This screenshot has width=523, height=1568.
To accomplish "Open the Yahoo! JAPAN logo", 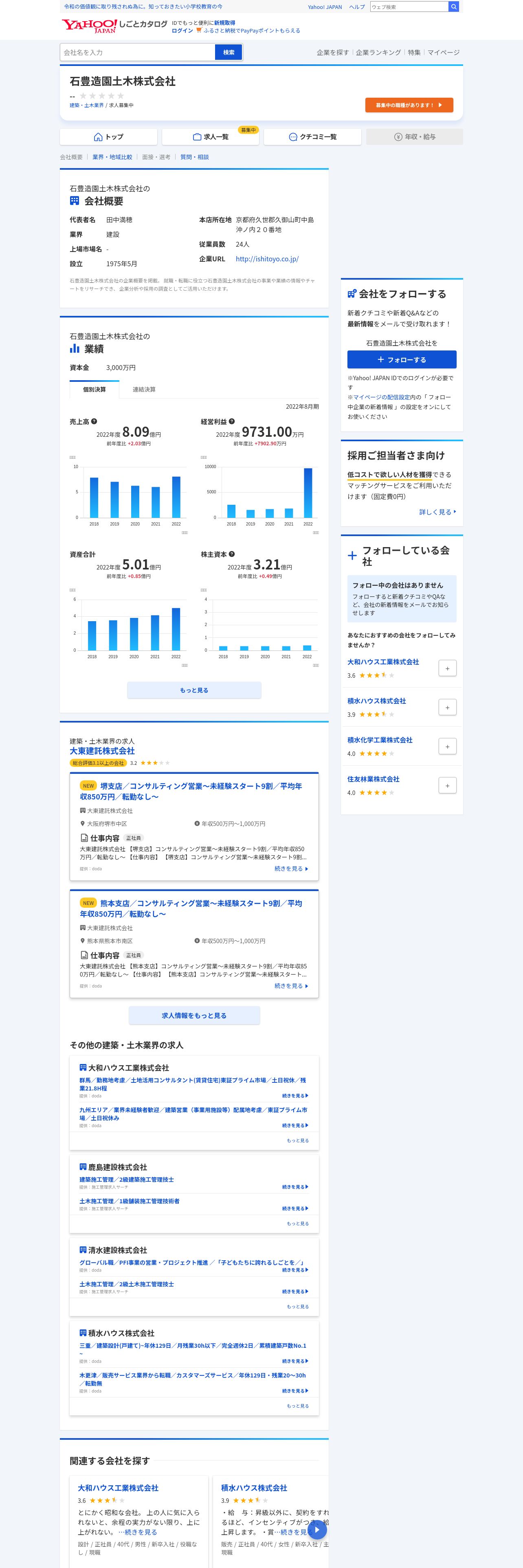I will coord(90,26).
